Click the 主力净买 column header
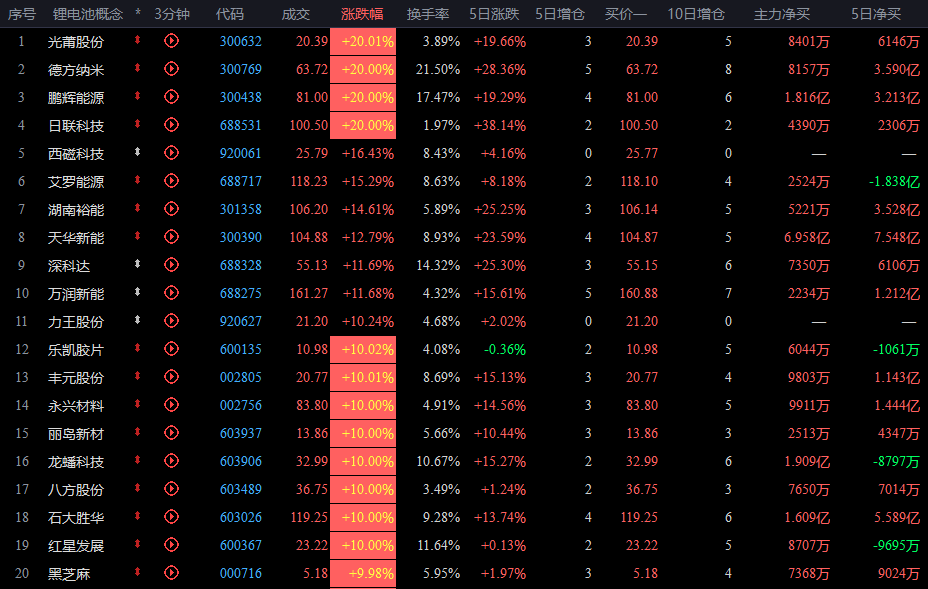The width and height of the screenshot is (928, 589). (x=781, y=14)
